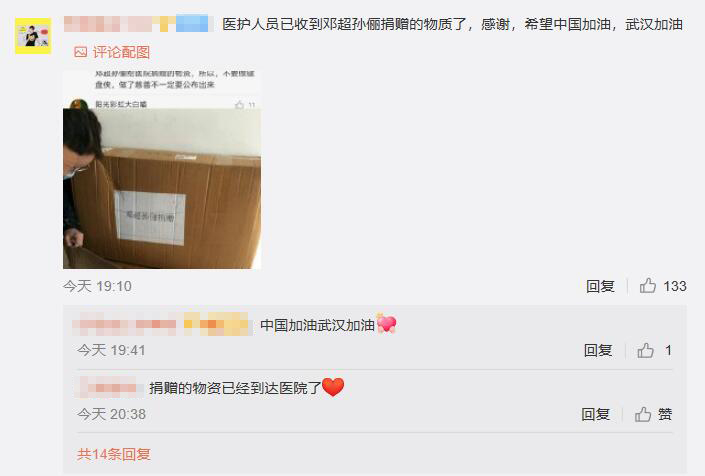Image resolution: width=705 pixels, height=476 pixels.
Task: Click 回复 on the 19:41 reply
Action: pyautogui.click(x=598, y=350)
